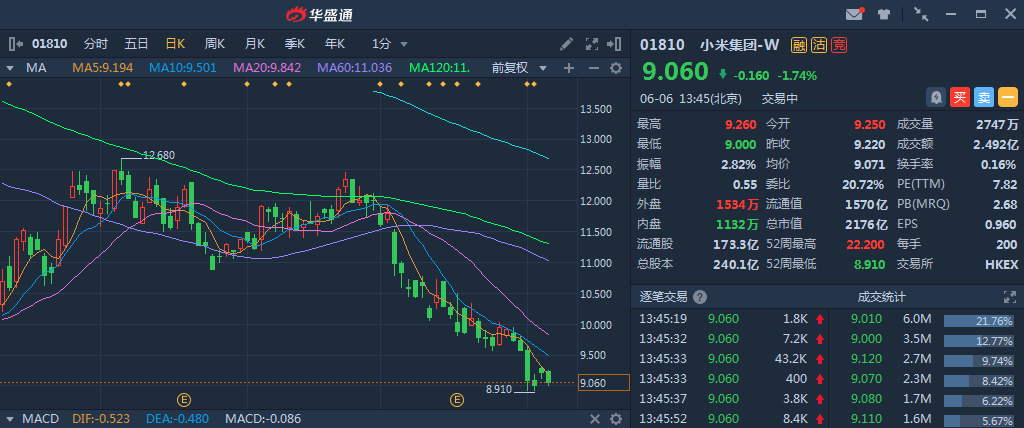Hide the right quote panel icon

614,44
